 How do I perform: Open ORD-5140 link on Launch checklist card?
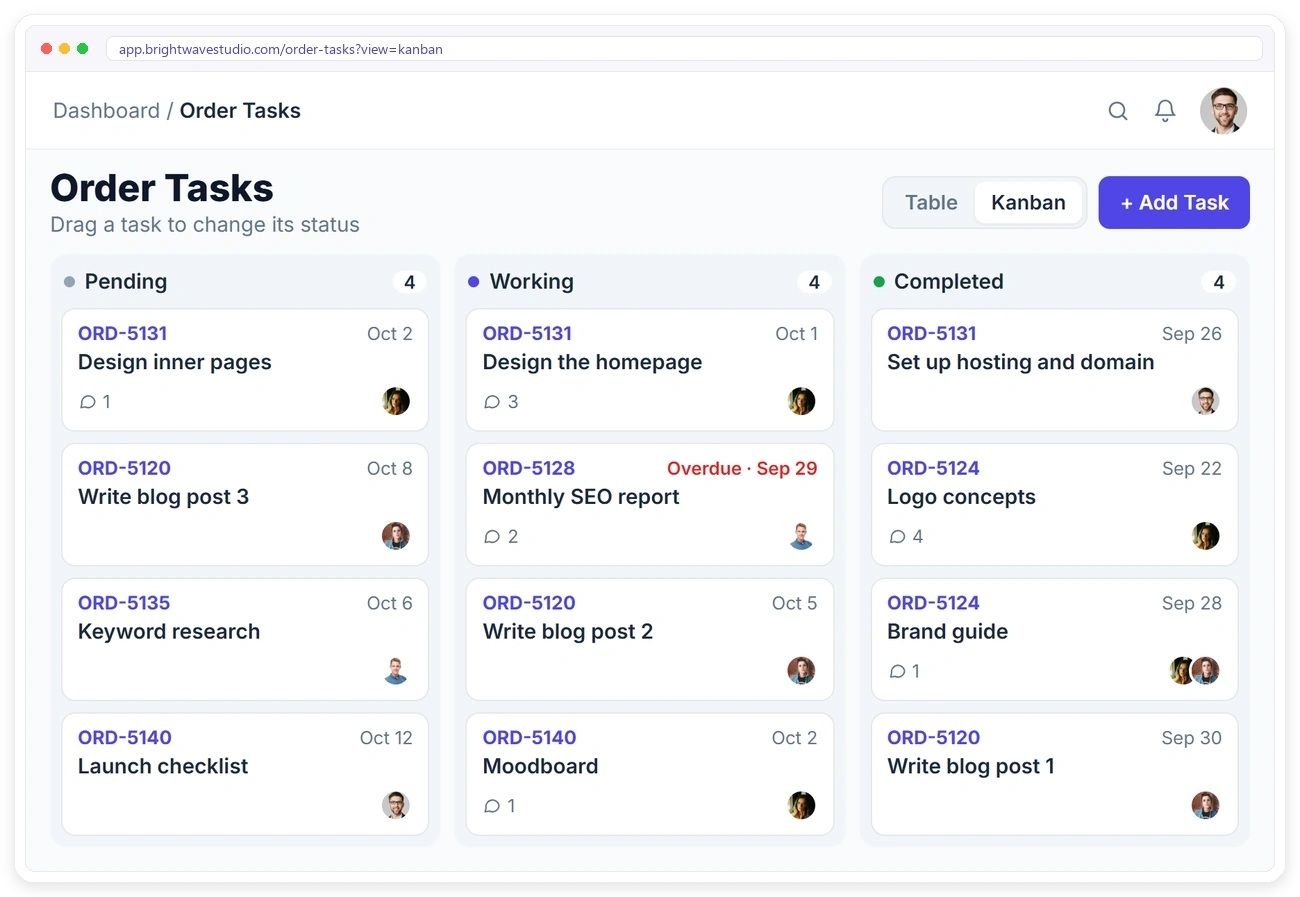[125, 738]
